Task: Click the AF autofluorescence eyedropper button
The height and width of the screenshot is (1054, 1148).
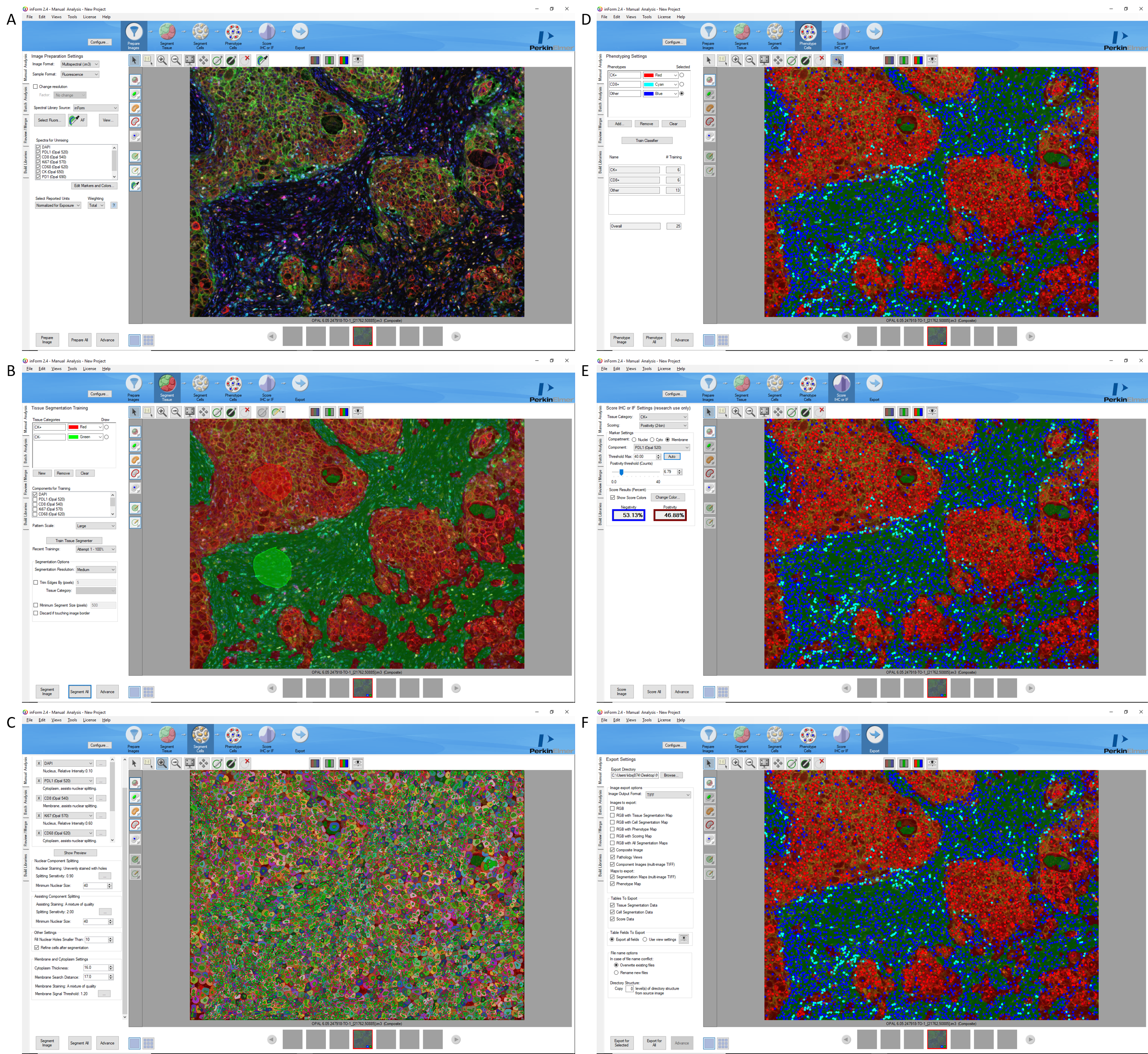Action: click(x=77, y=120)
